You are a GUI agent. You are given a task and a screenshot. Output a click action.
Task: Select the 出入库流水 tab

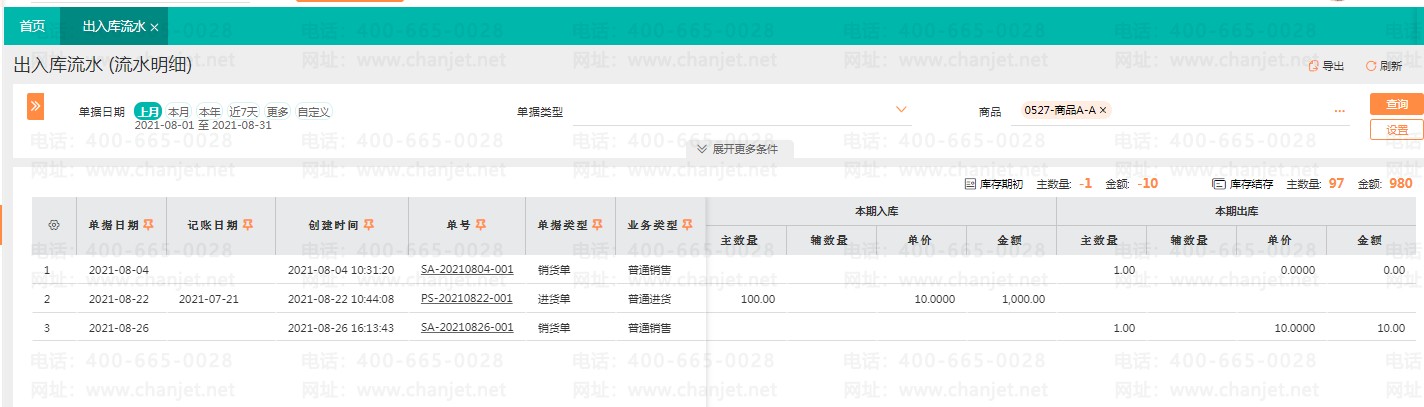pyautogui.click(x=114, y=27)
